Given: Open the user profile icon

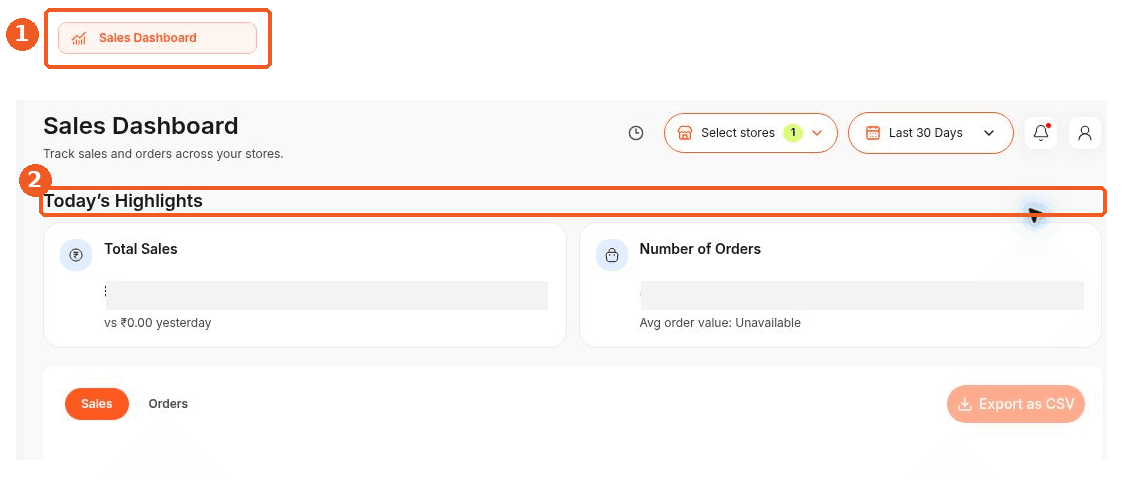Looking at the screenshot, I should coord(1085,133).
